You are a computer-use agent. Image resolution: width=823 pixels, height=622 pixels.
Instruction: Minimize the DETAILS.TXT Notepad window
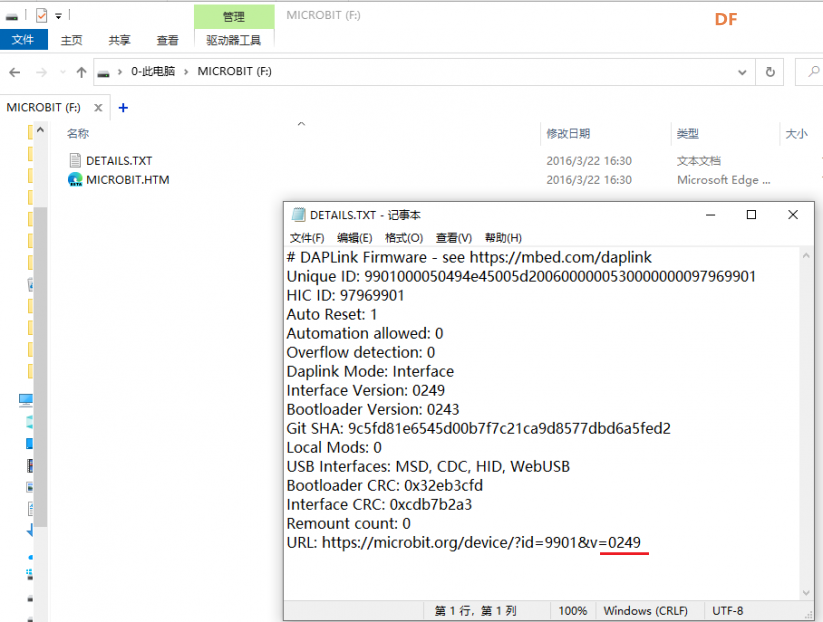click(x=711, y=215)
